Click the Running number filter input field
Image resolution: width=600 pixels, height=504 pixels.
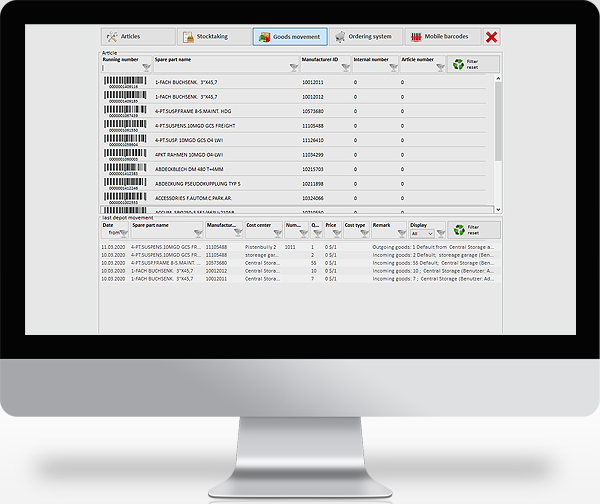(x=120, y=68)
